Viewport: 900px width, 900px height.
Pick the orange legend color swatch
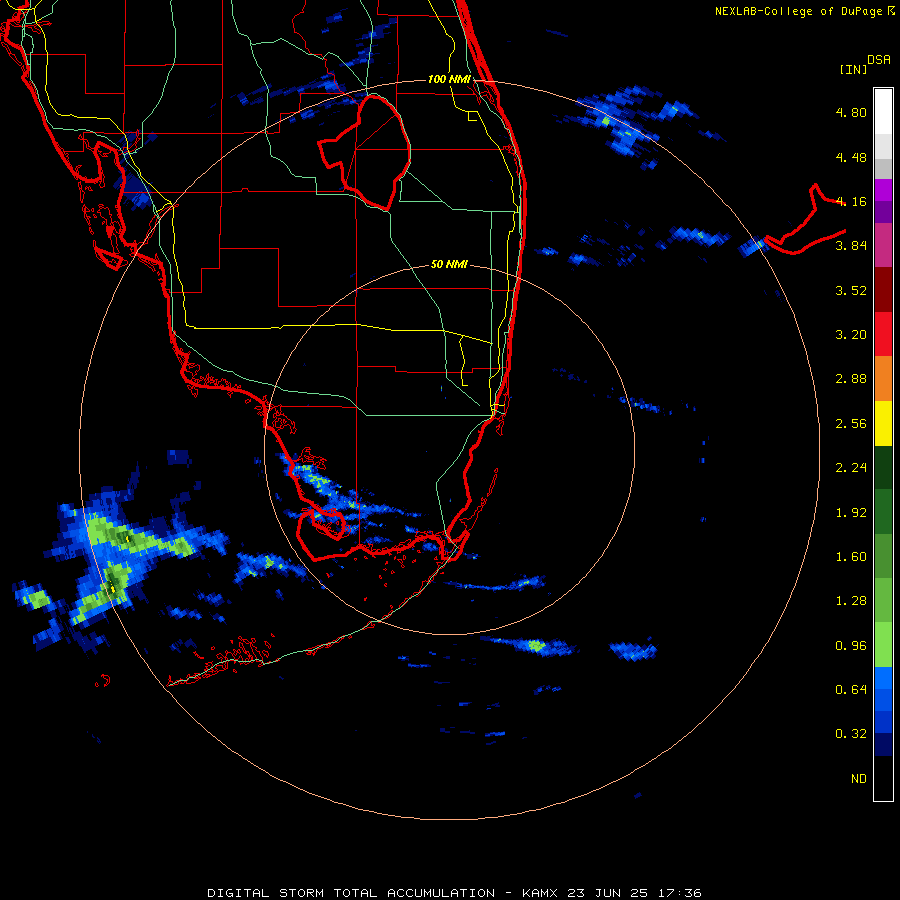coord(883,379)
